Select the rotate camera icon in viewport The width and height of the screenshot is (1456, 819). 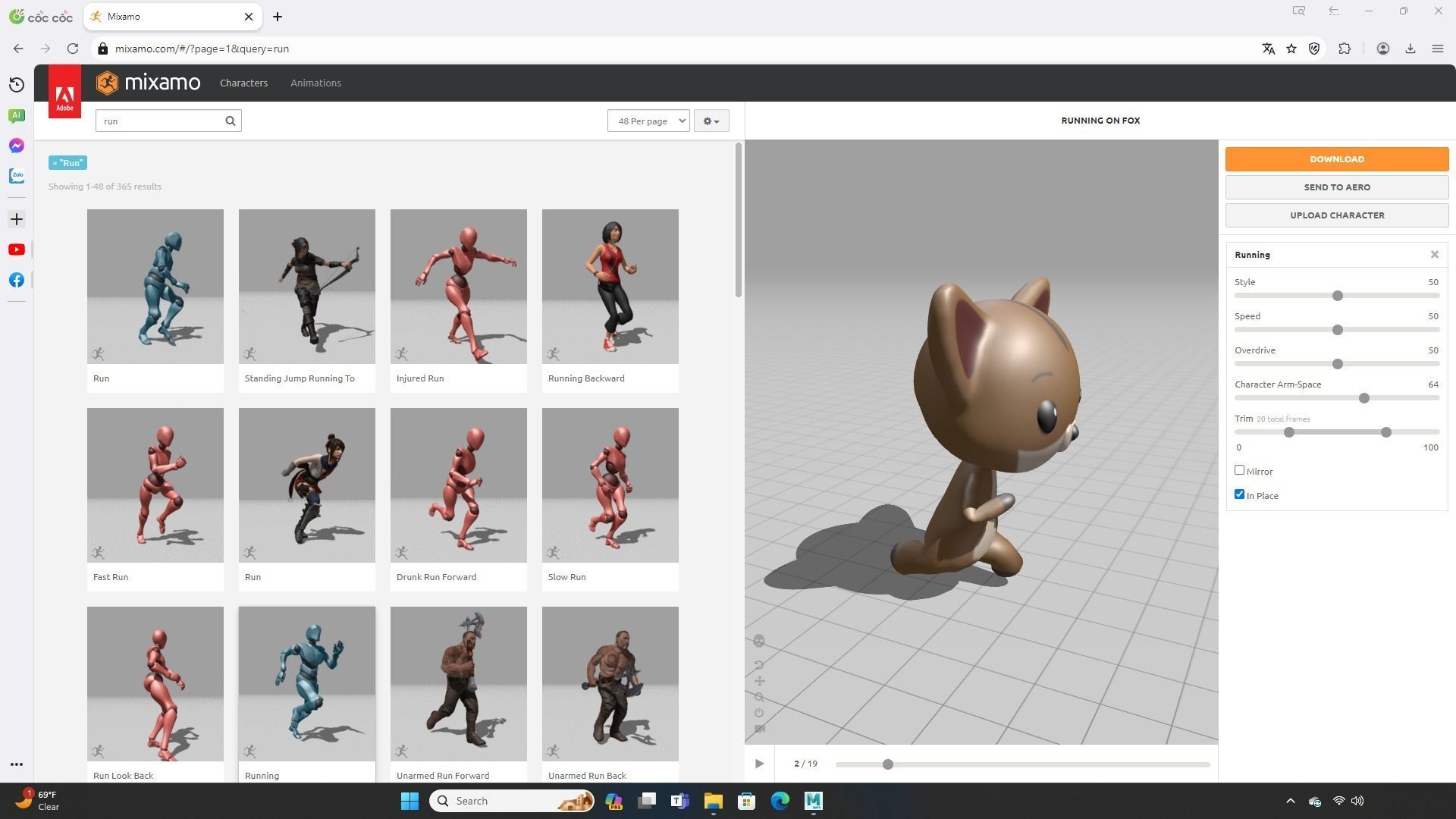tap(759, 665)
